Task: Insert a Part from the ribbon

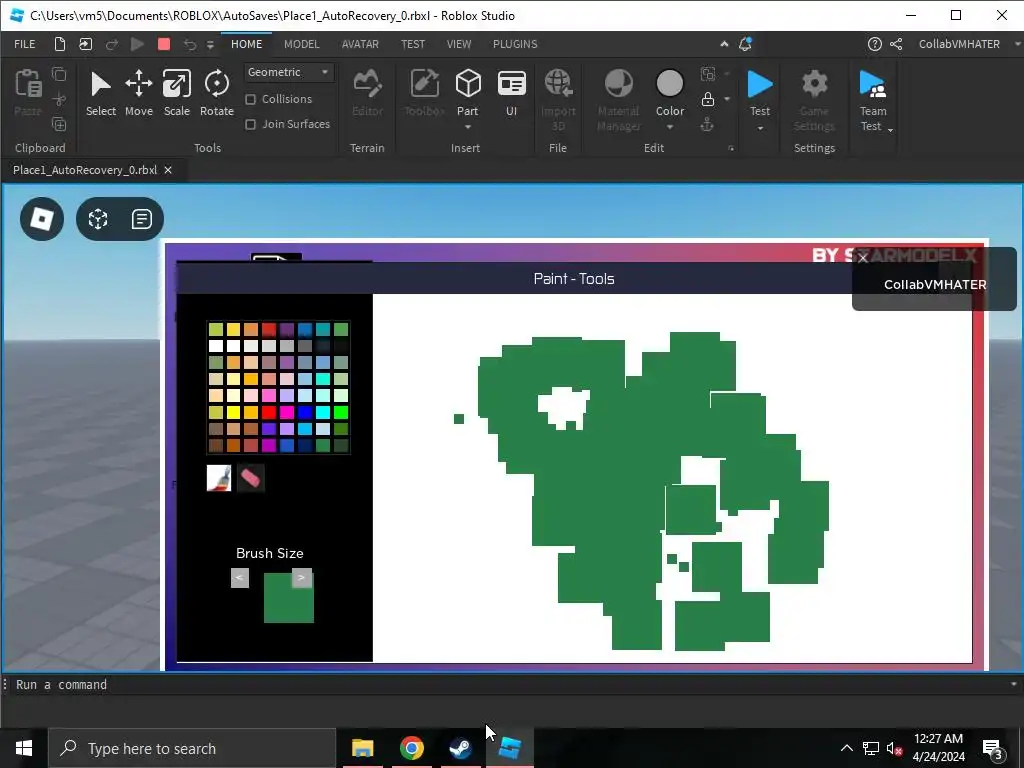Action: click(468, 93)
